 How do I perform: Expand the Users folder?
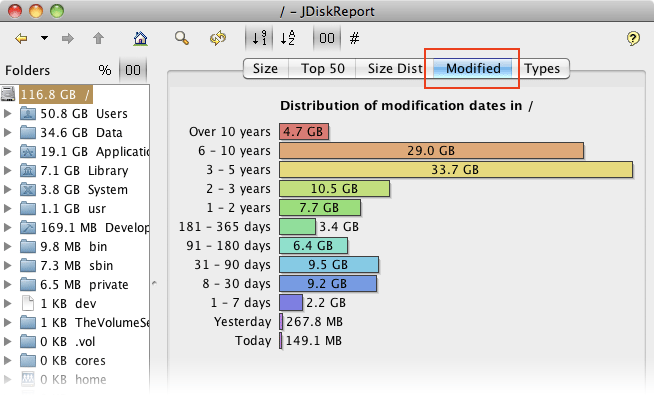[7, 113]
